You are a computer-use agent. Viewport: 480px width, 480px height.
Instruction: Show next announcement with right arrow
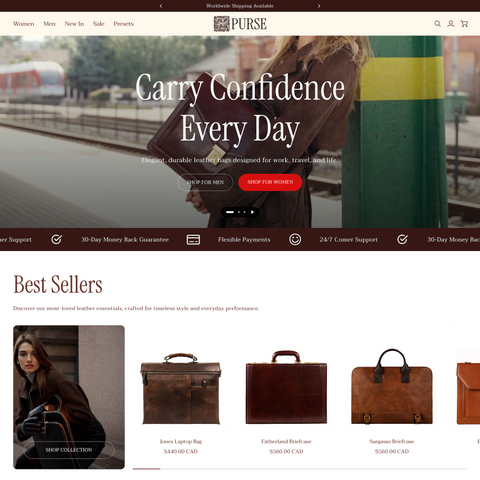pyautogui.click(x=319, y=6)
